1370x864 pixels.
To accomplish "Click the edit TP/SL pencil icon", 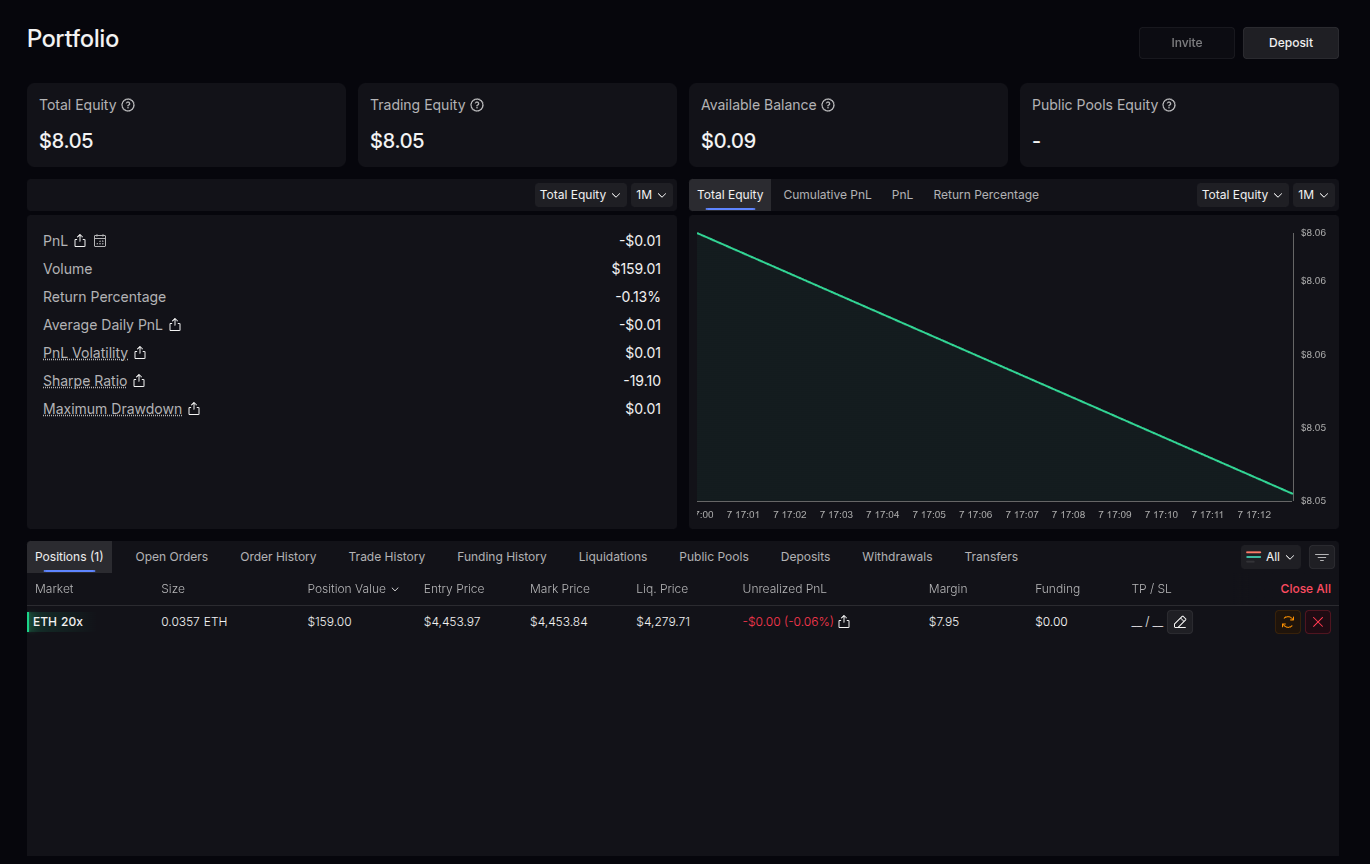I will [1180, 622].
